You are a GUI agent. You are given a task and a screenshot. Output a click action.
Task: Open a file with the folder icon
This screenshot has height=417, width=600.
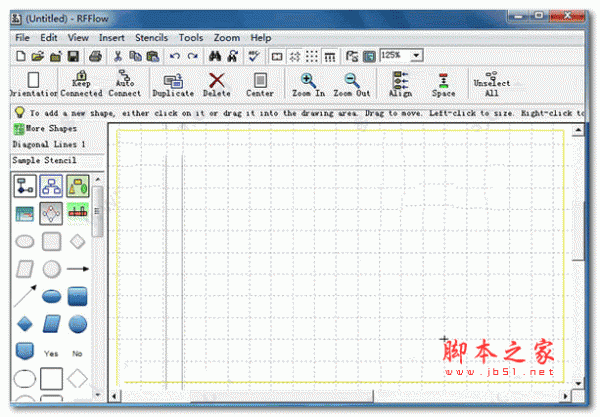[x=38, y=56]
